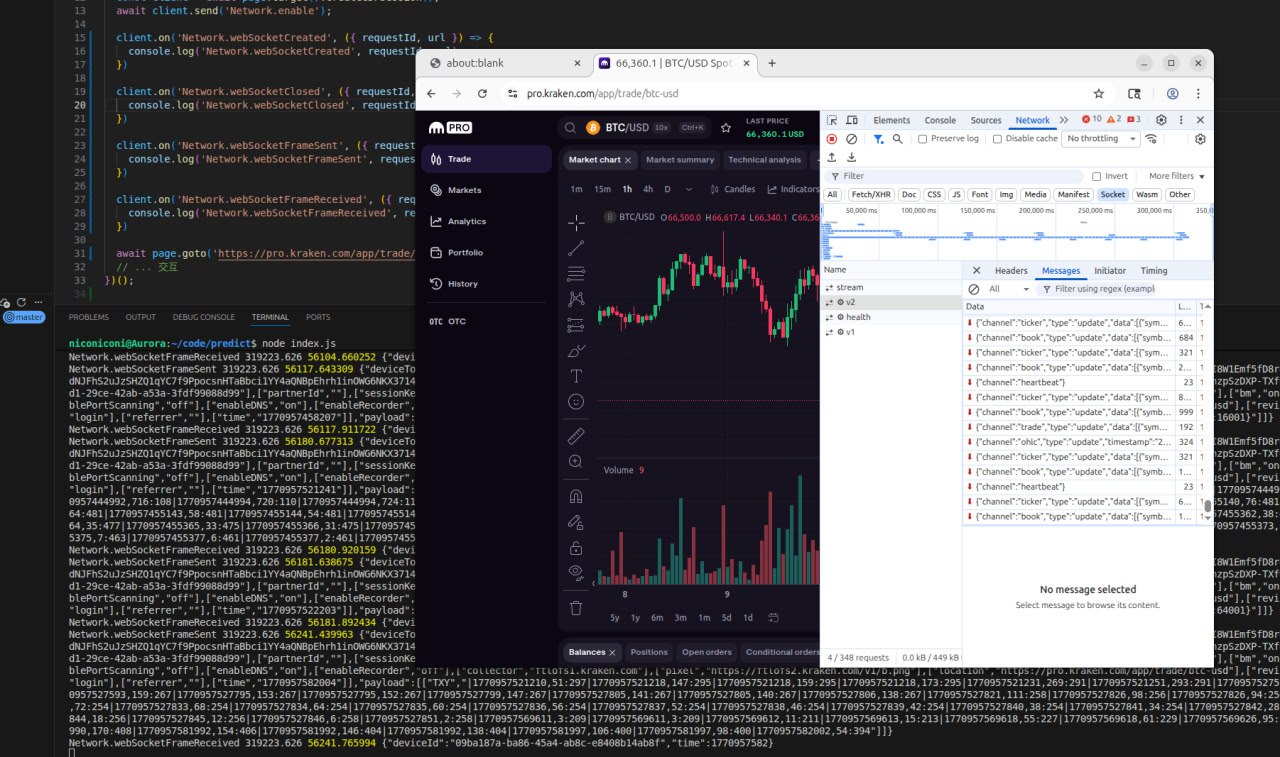Viewport: 1280px width, 757px height.
Task: Check the Disable cache option
Action: tap(997, 139)
